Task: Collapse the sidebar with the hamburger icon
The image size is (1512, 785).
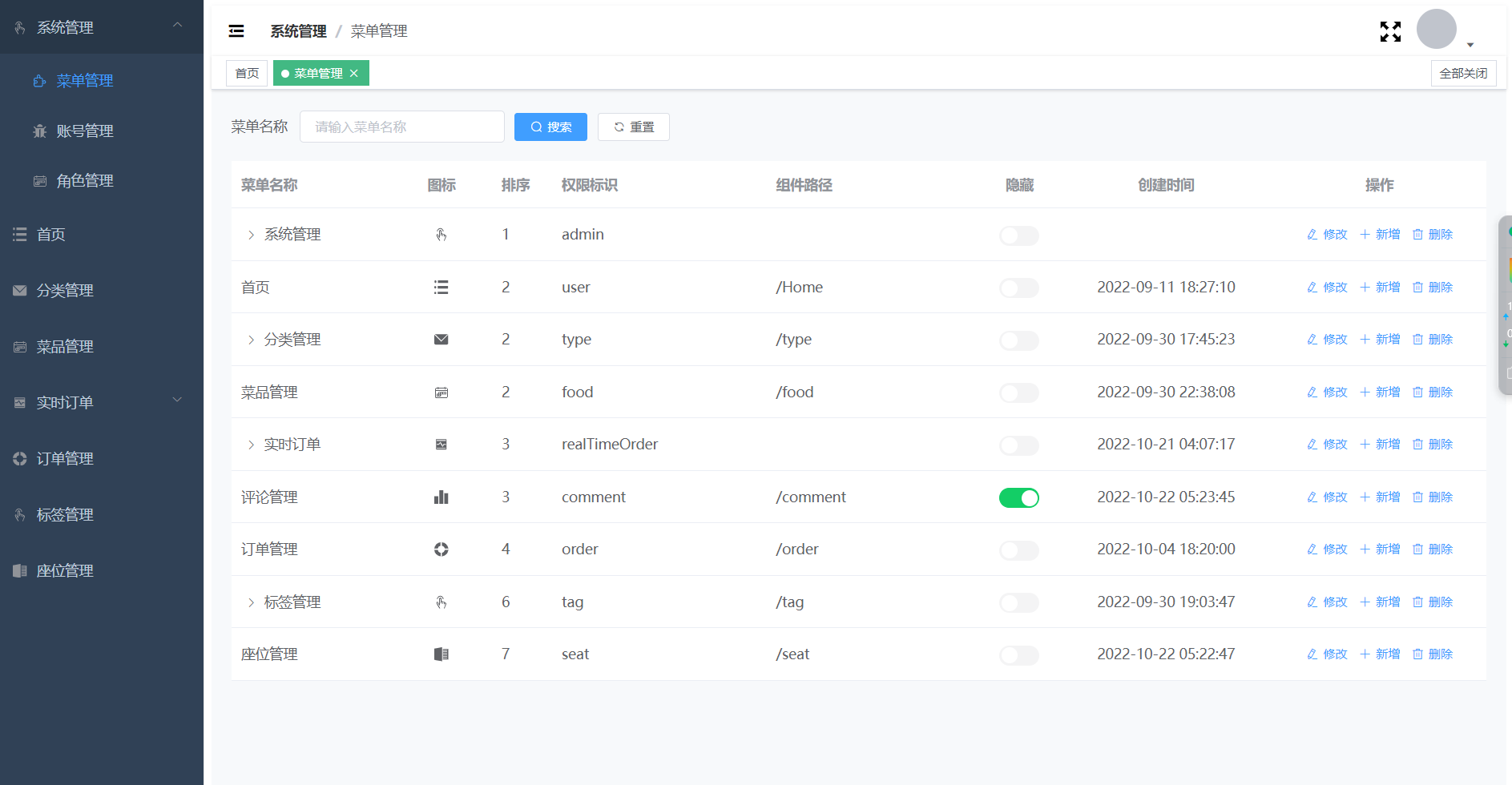Action: pyautogui.click(x=236, y=31)
